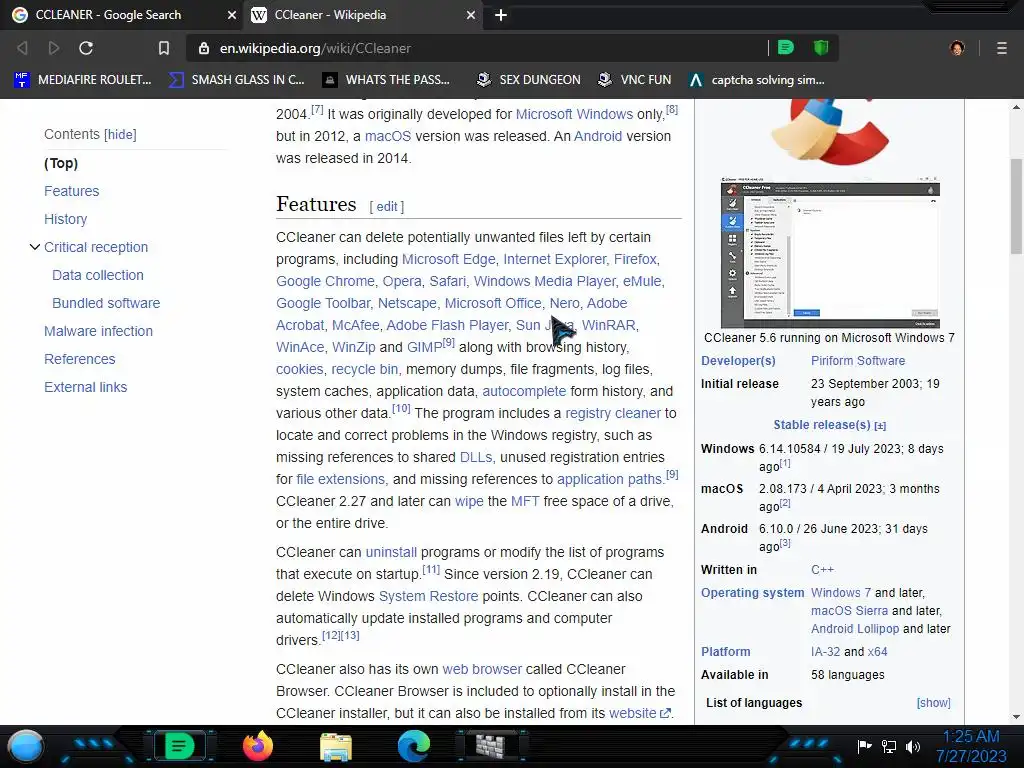The image size is (1024, 768).
Task: Go to References in Contents
Action: pyautogui.click(x=80, y=359)
